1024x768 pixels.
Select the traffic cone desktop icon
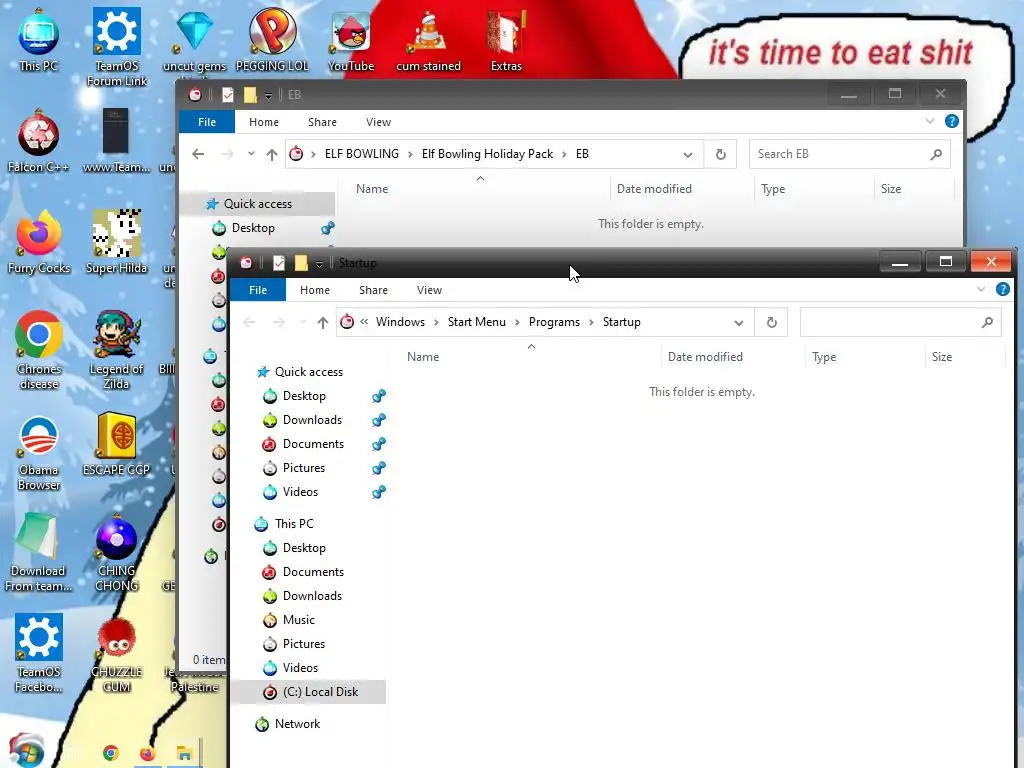(x=428, y=40)
